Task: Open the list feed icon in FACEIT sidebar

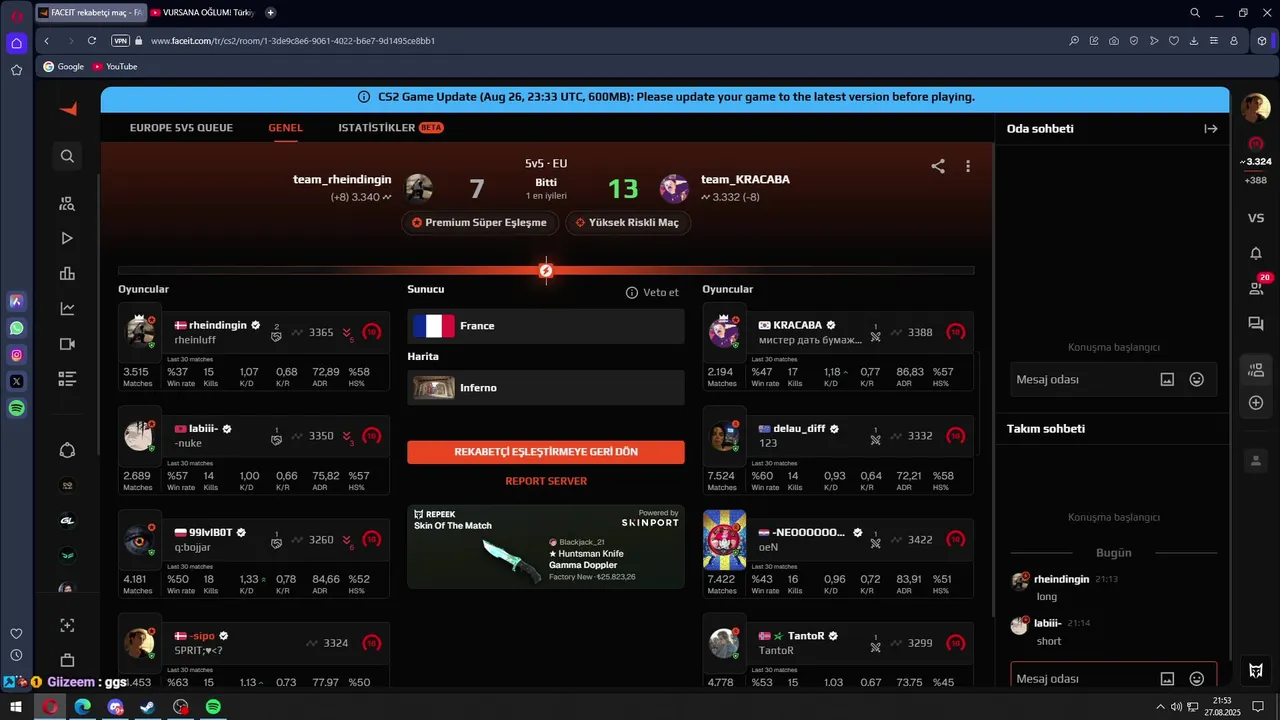Action: (x=67, y=379)
